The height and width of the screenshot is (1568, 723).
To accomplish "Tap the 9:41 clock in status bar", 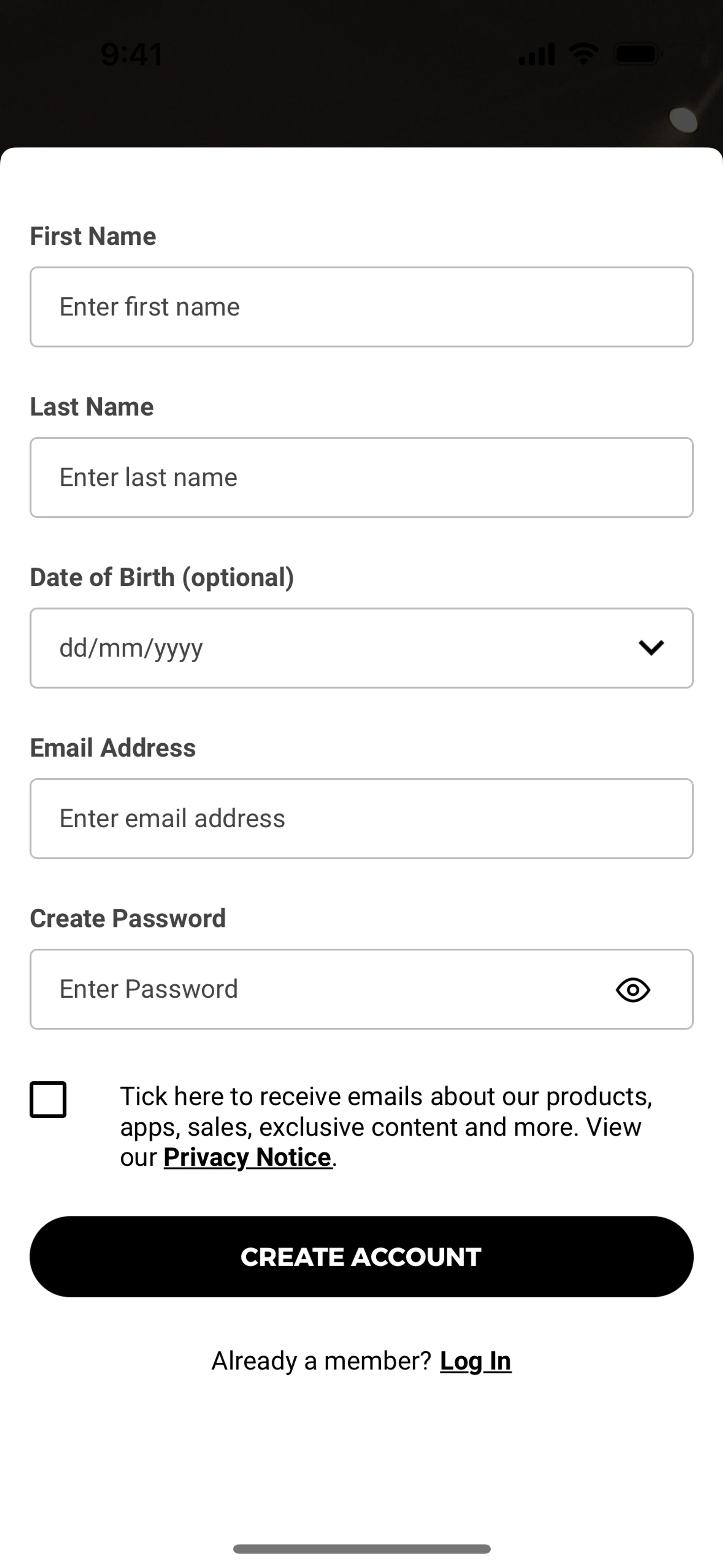I will 132,54.
